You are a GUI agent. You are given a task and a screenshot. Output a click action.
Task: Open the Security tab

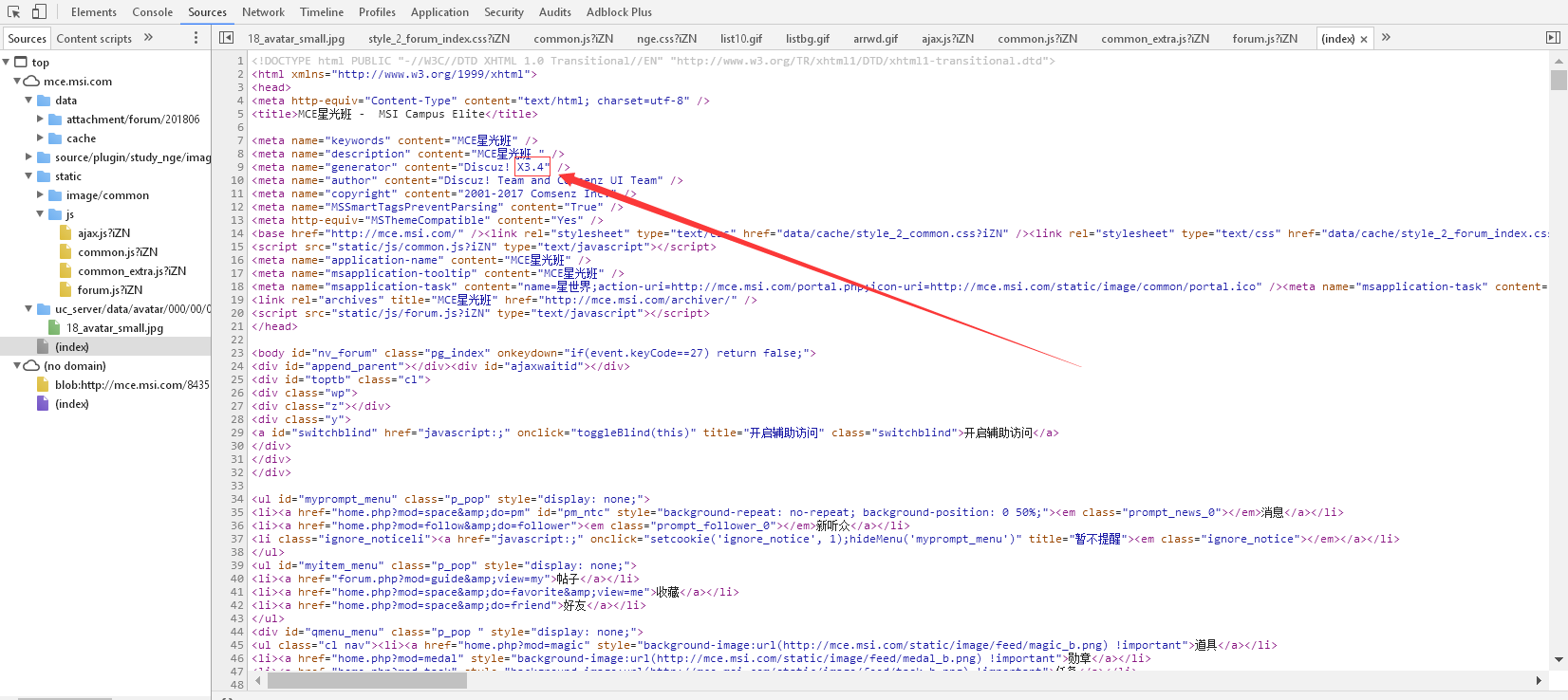tap(503, 12)
